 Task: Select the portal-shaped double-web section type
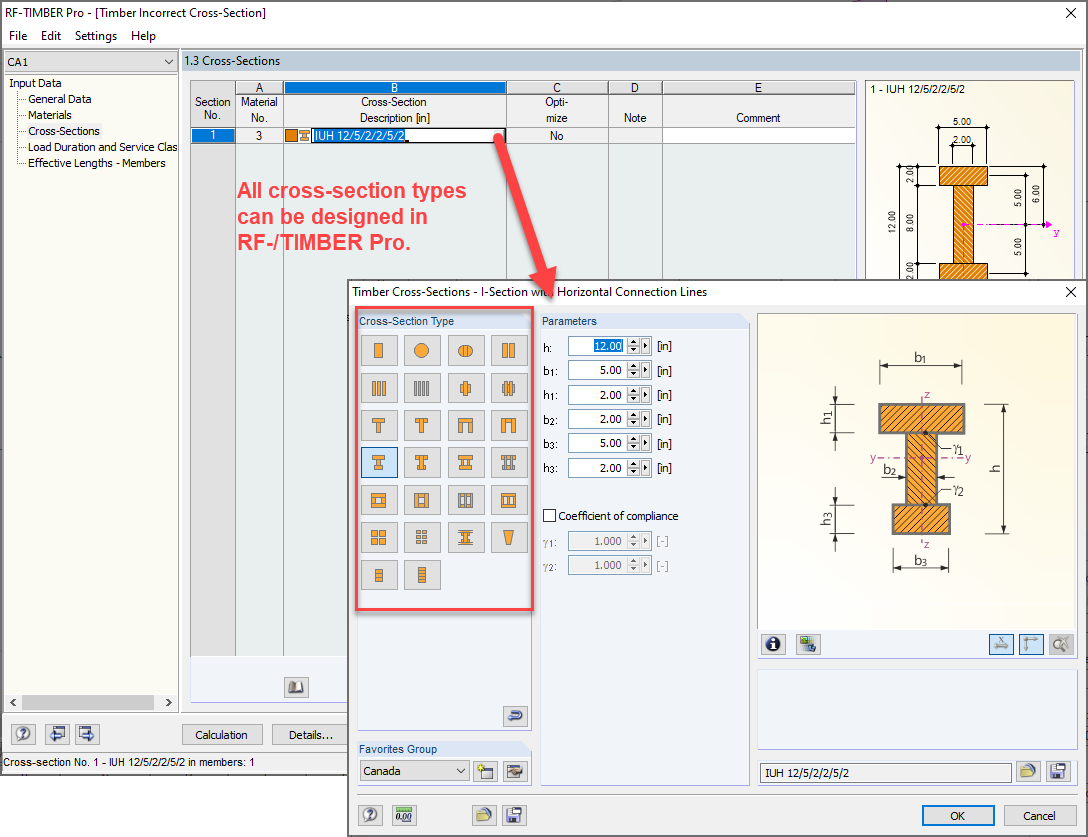coord(466,425)
